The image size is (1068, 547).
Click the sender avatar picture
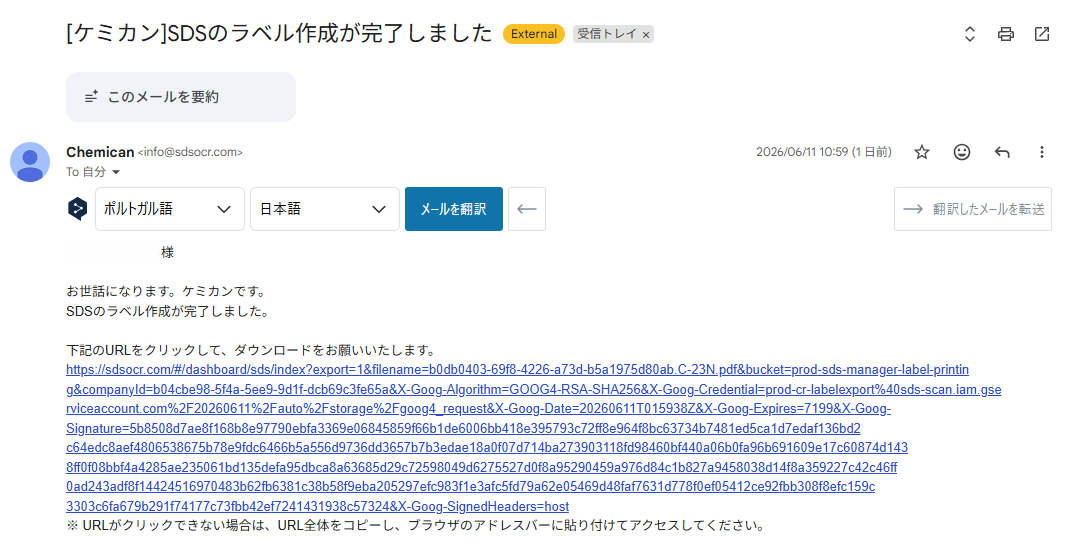30,162
